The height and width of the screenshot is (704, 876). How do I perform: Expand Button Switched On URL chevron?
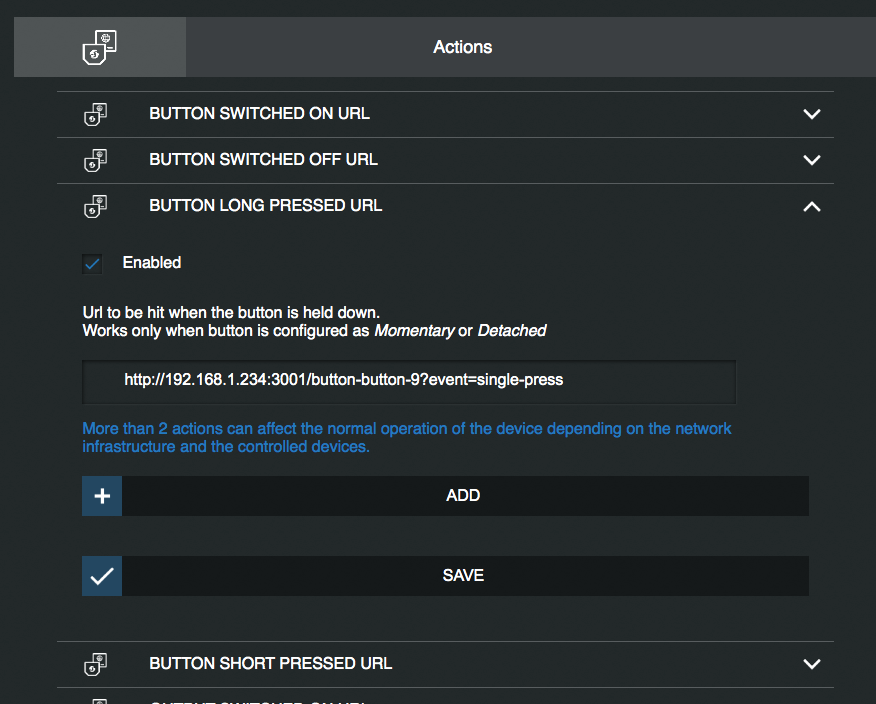click(812, 114)
